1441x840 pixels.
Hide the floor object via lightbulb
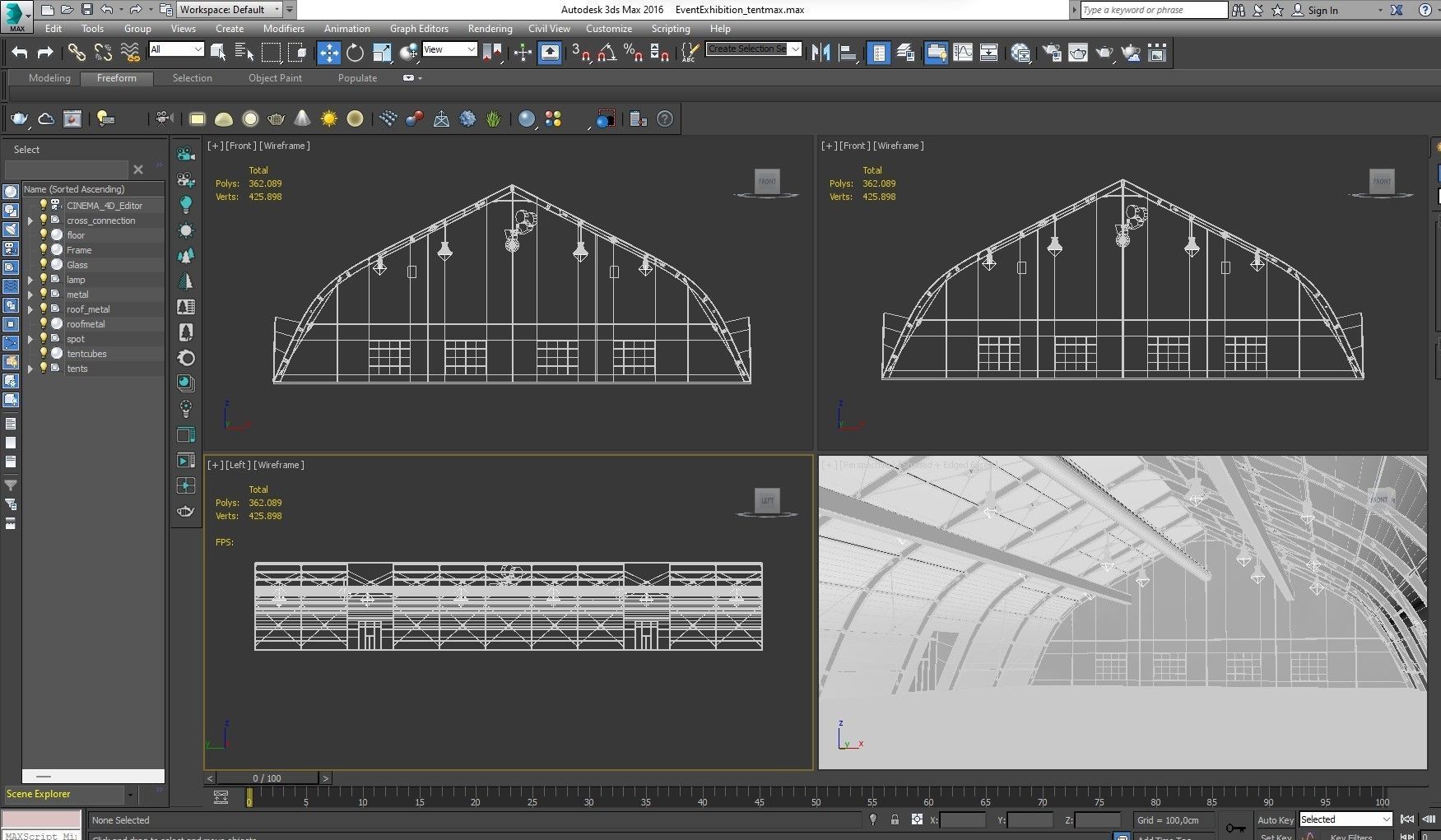tap(44, 235)
